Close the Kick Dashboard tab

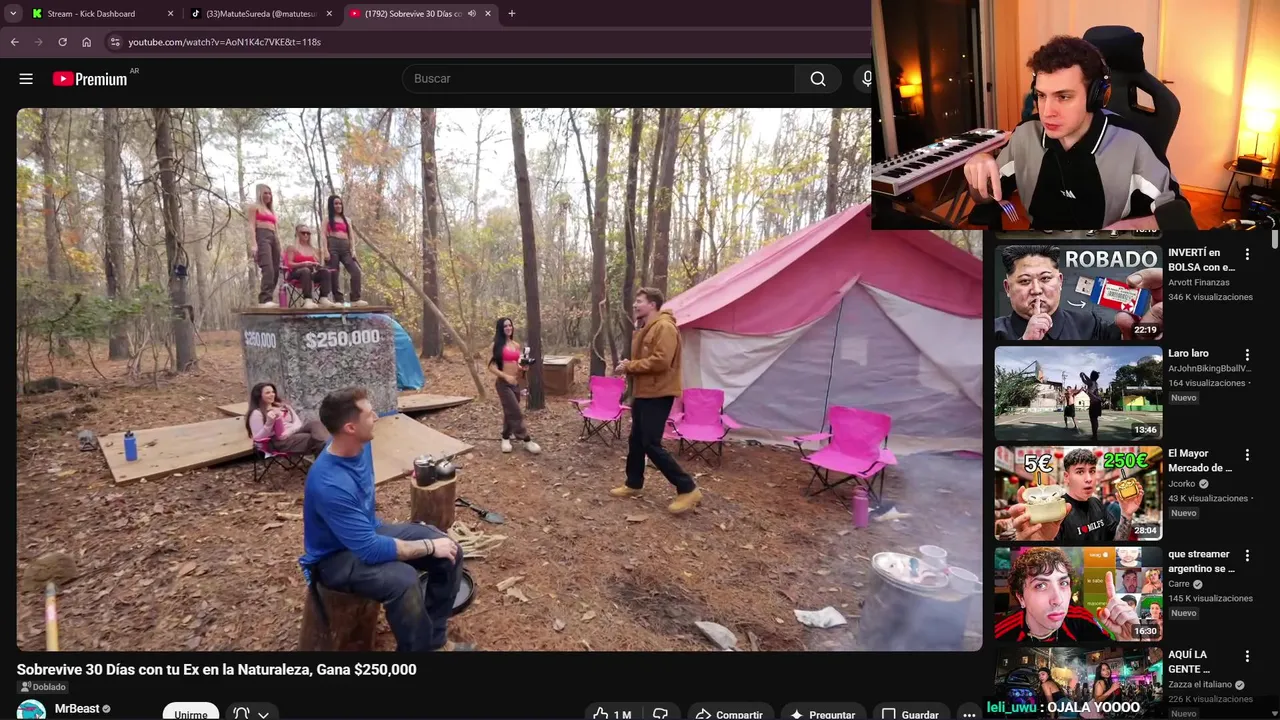pyautogui.click(x=170, y=14)
